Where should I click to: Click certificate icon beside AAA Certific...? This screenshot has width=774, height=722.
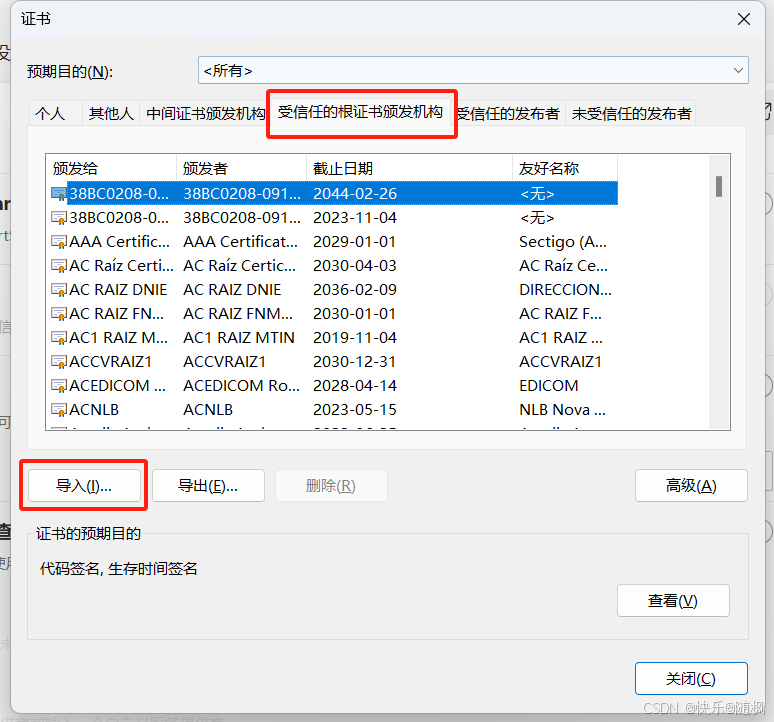click(x=59, y=242)
